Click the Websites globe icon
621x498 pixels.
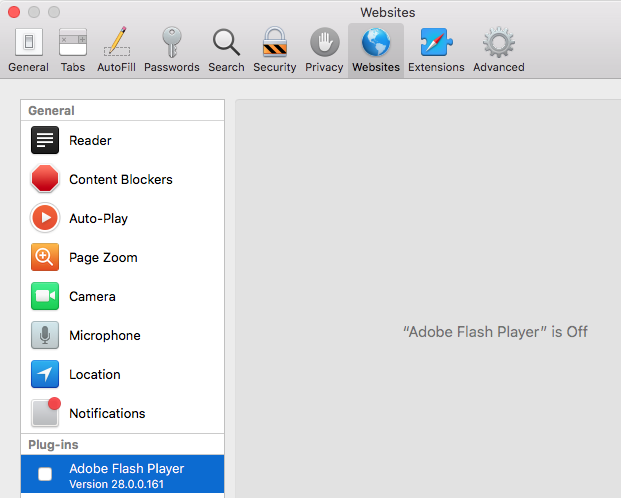click(x=376, y=42)
